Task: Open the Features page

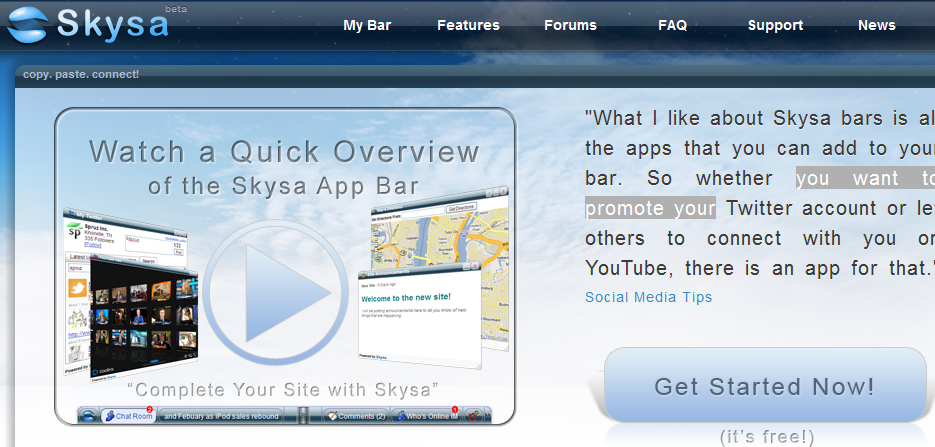Action: [x=468, y=25]
